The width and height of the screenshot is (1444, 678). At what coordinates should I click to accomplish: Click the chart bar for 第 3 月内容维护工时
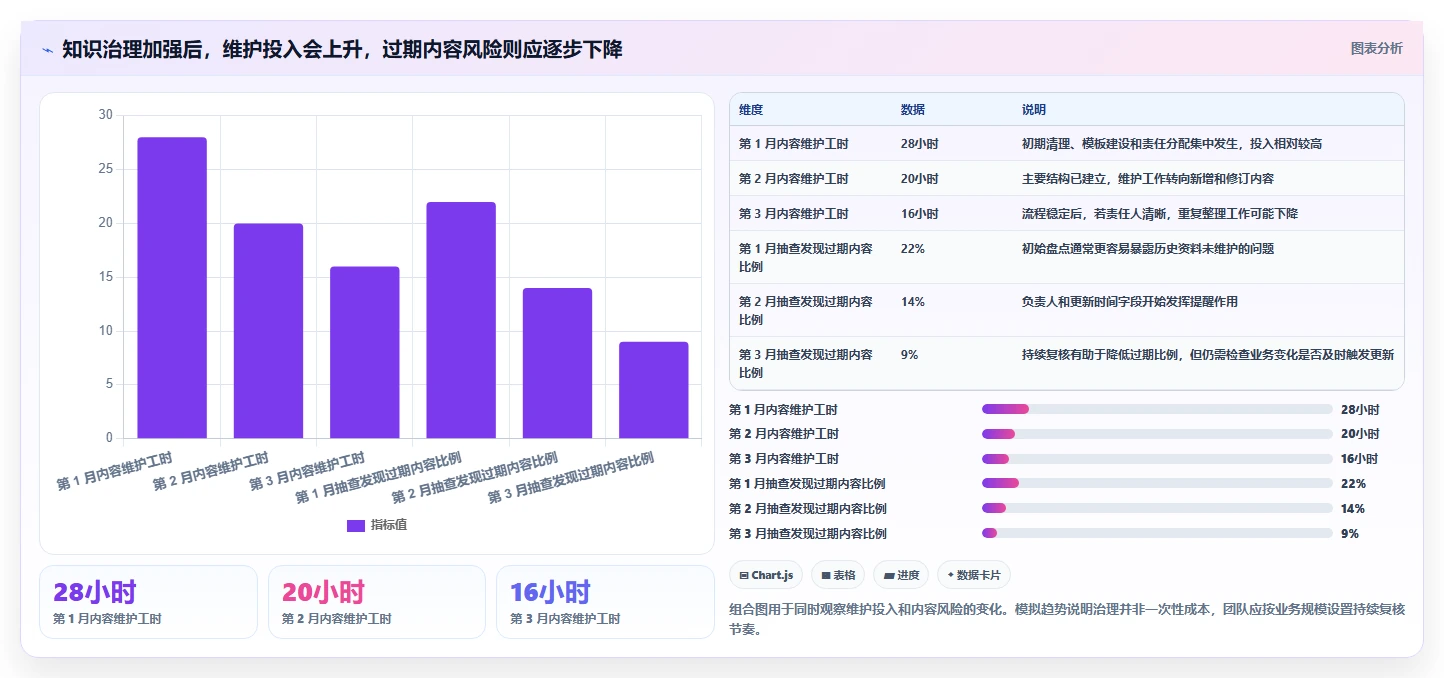pyautogui.click(x=365, y=352)
